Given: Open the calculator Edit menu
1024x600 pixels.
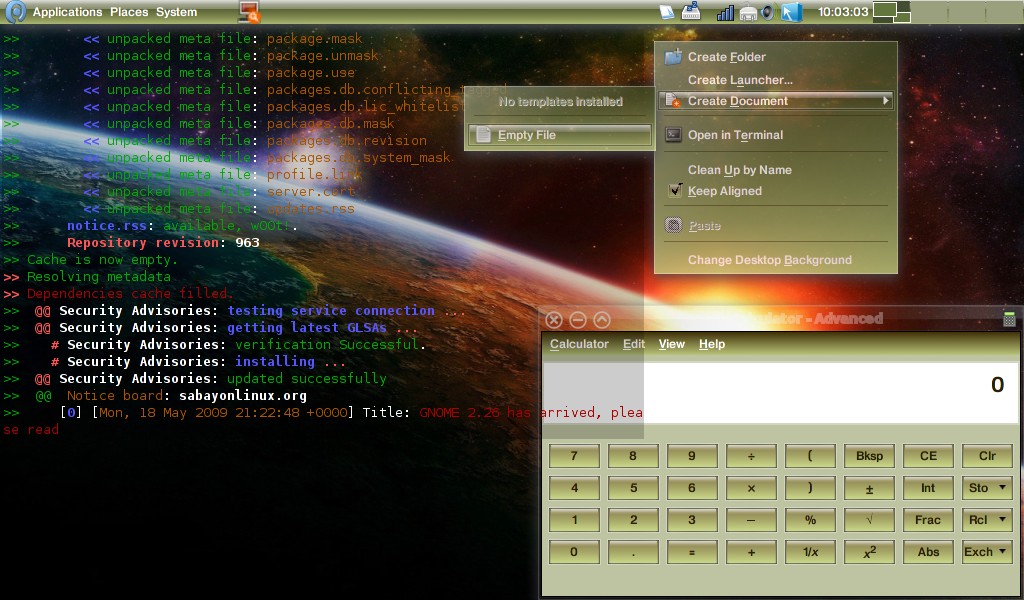Looking at the screenshot, I should (x=633, y=344).
